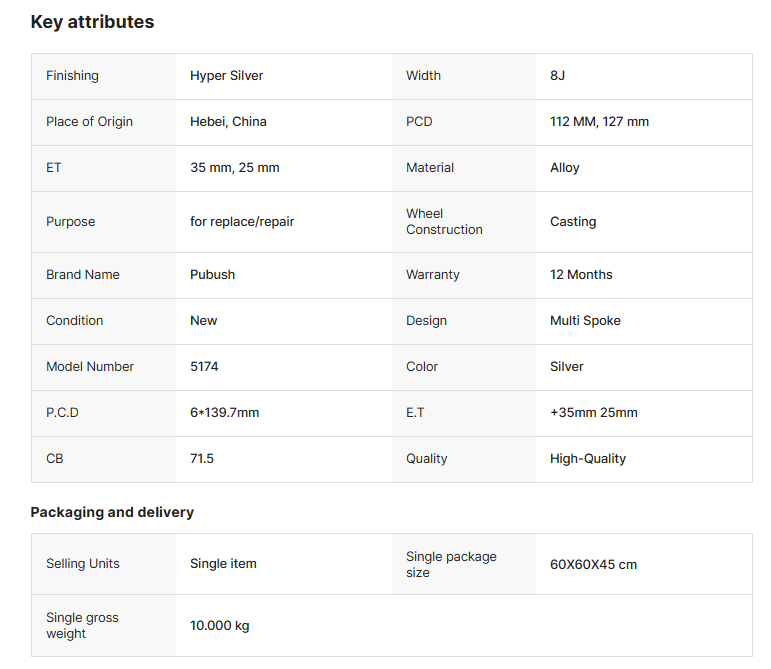Image resolution: width=771 pixels, height=669 pixels.
Task: Click the Pubush brand name value
Action: pos(212,275)
